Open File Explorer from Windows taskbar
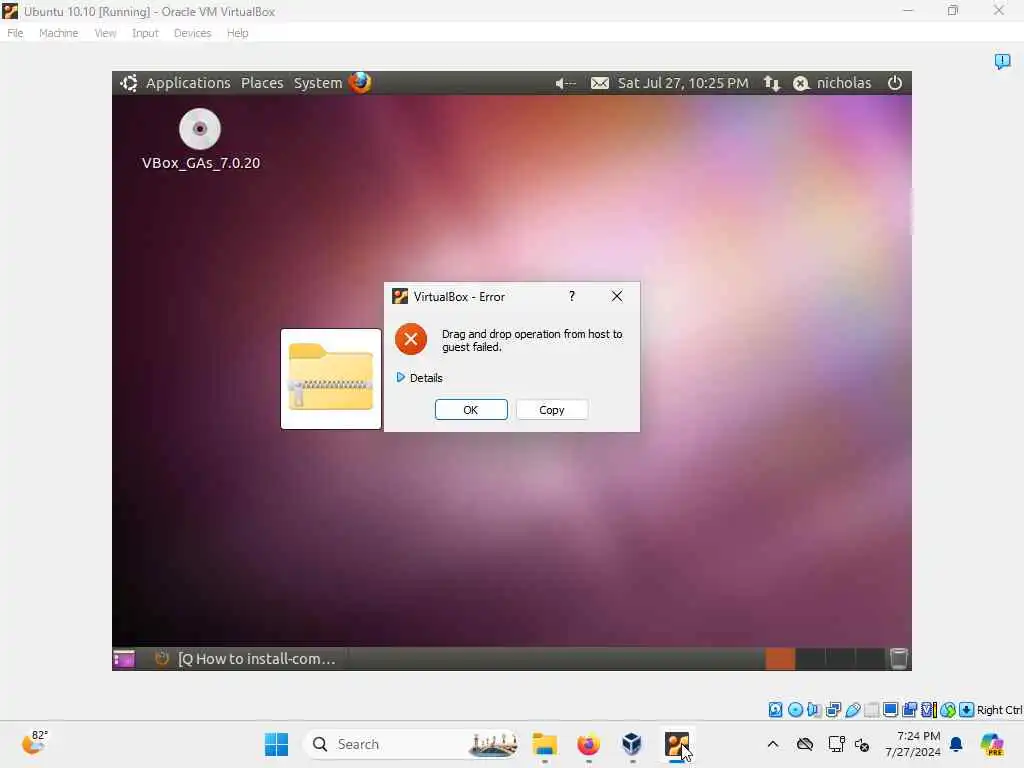The height and width of the screenshot is (768, 1024). [544, 744]
